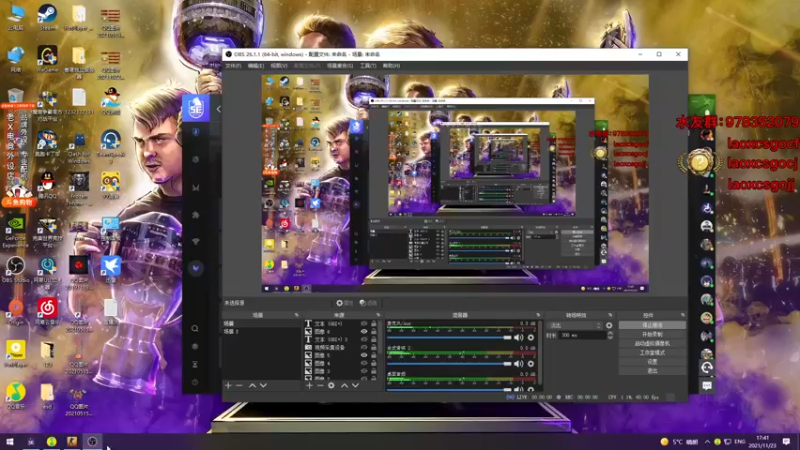800x450 pixels.
Task: Toggle lock on 图像 6 source
Action: (374, 332)
